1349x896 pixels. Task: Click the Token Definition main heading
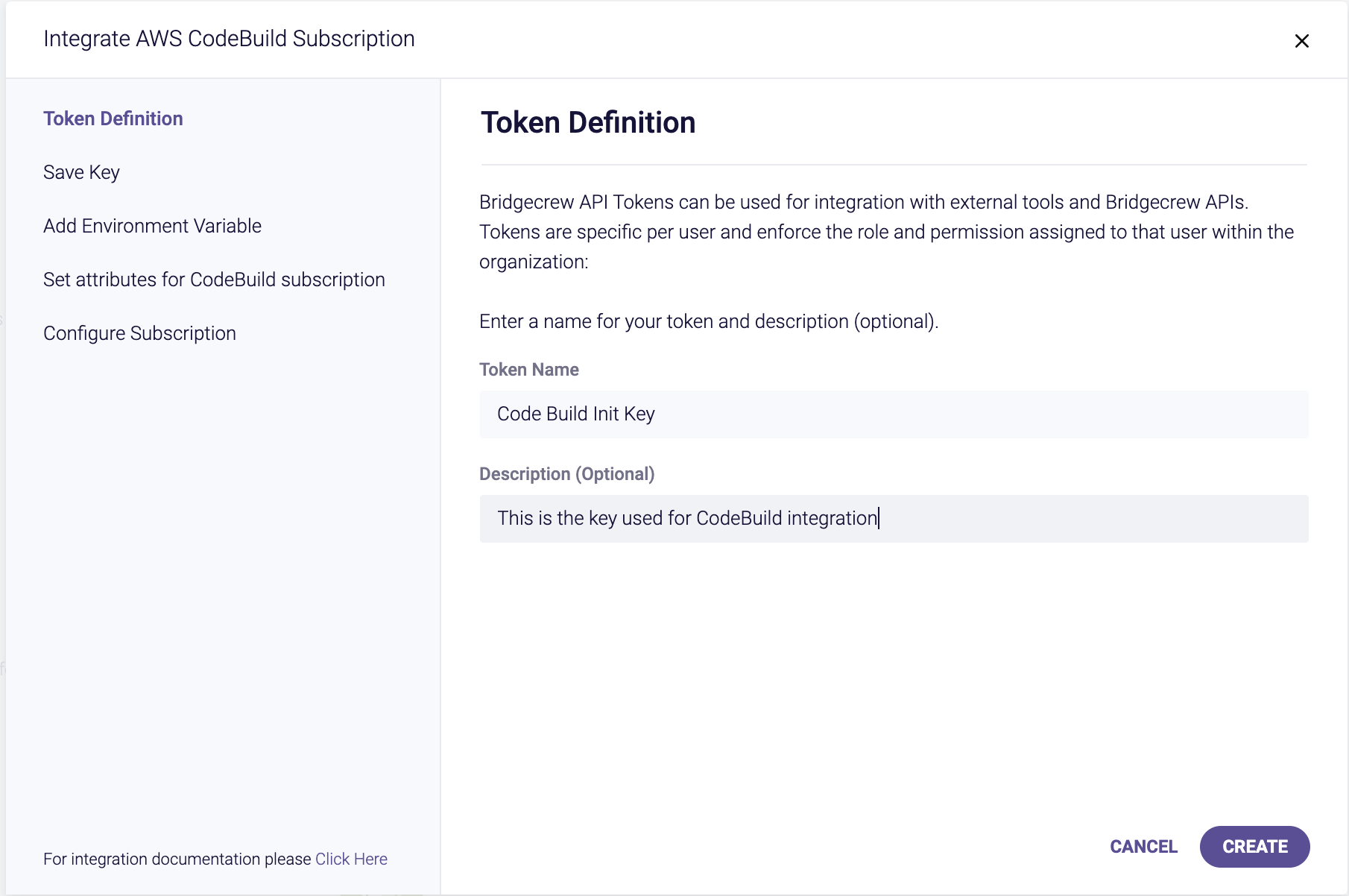coord(588,122)
